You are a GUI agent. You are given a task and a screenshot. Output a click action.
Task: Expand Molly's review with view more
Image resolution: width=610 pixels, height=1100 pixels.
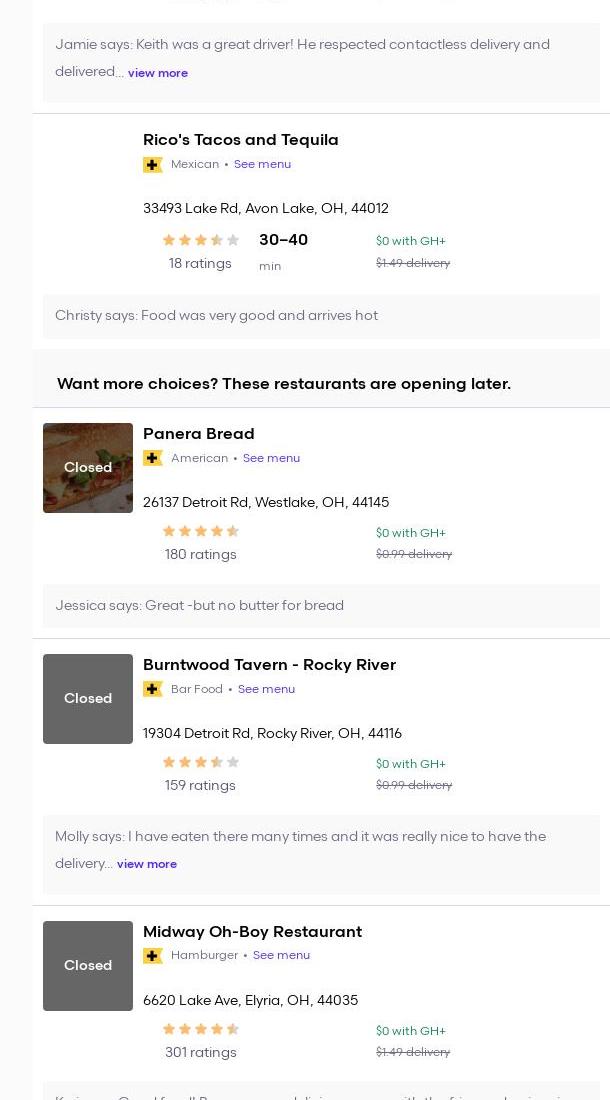147,864
